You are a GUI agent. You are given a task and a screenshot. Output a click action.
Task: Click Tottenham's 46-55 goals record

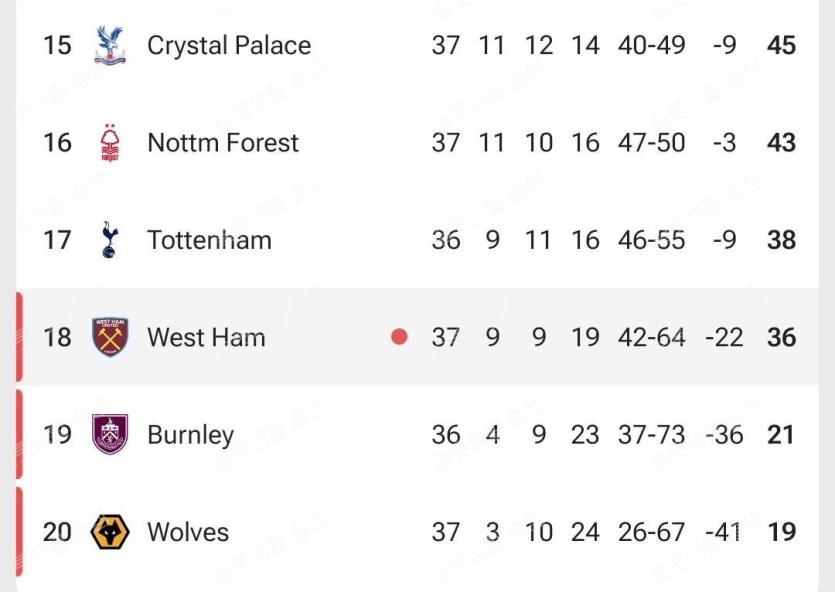point(651,240)
